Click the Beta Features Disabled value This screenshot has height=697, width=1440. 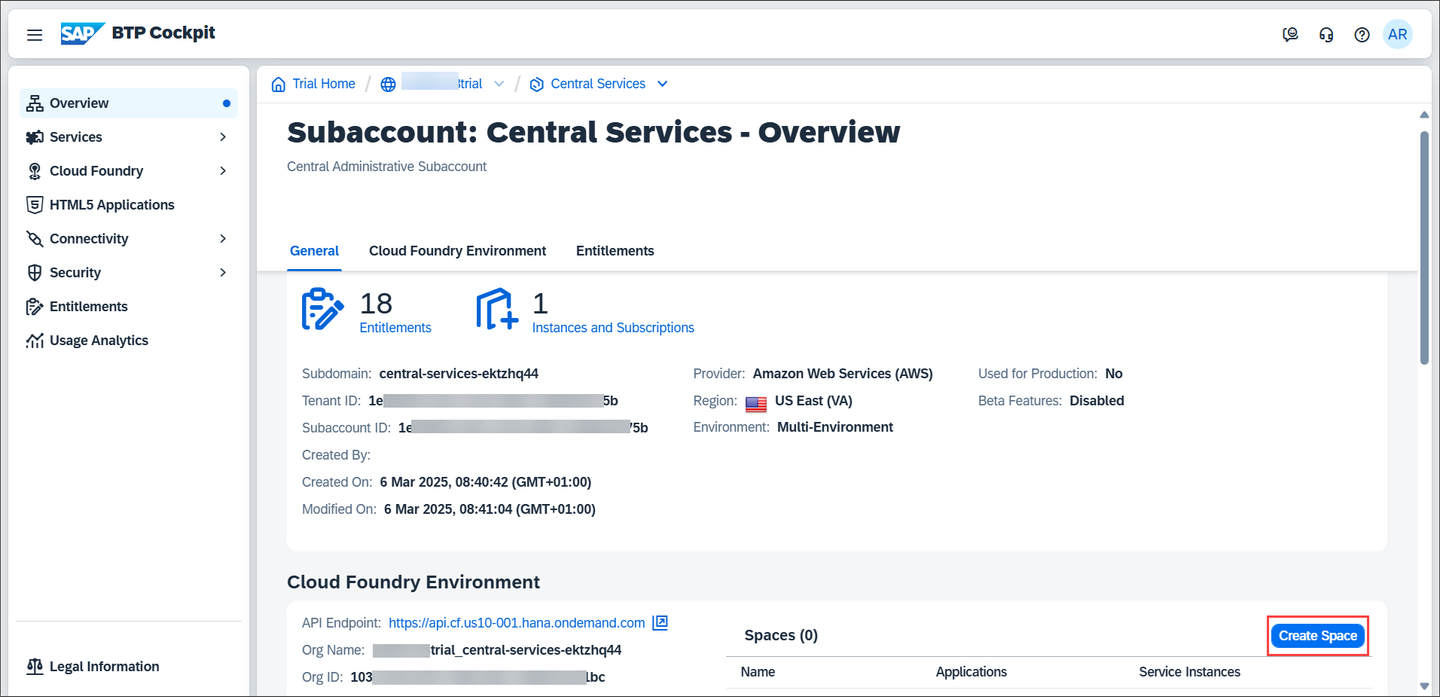1097,401
